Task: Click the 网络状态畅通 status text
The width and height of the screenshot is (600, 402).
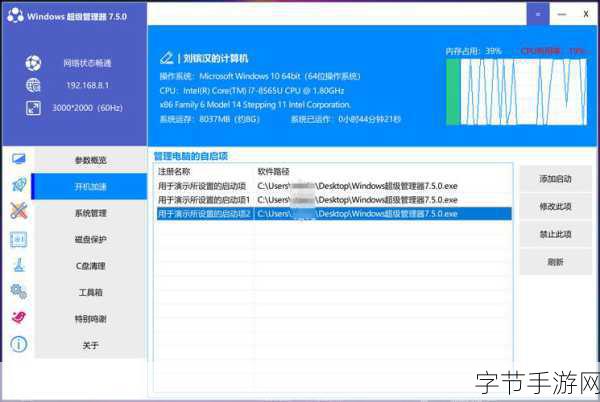Action: 87,63
